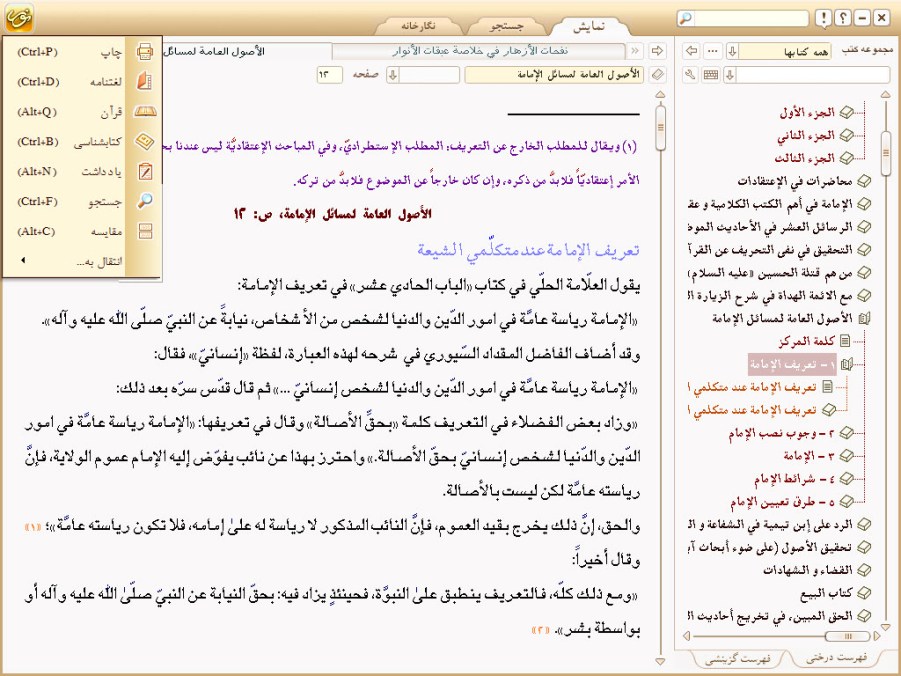Expand tree item الجزء الثاني
The width and height of the screenshot is (901, 676).
tap(846, 136)
